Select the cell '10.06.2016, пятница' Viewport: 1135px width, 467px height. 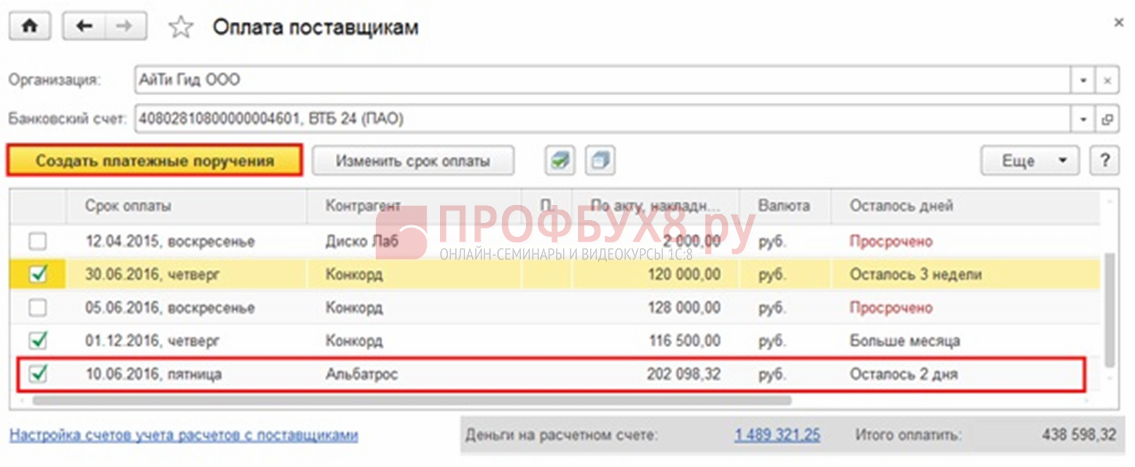click(187, 374)
